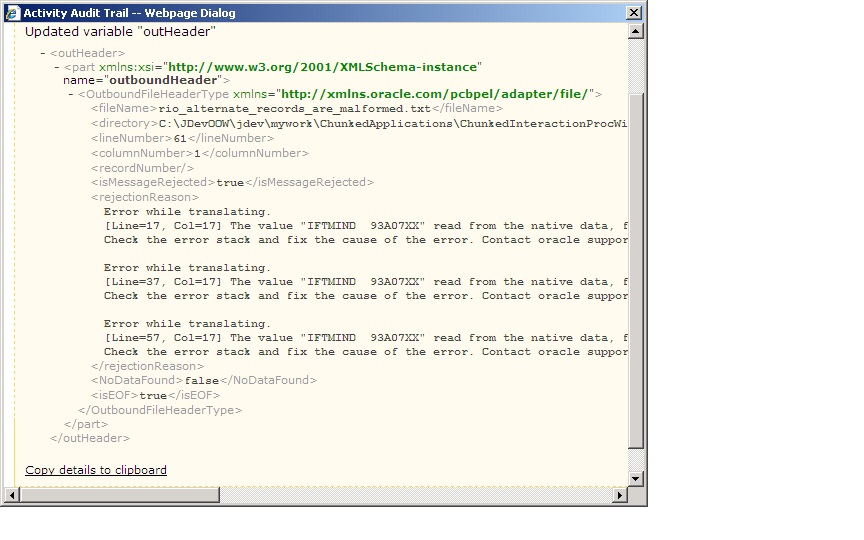864x540 pixels.
Task: Click the vertical scrollbar thumb
Action: click(x=635, y=271)
